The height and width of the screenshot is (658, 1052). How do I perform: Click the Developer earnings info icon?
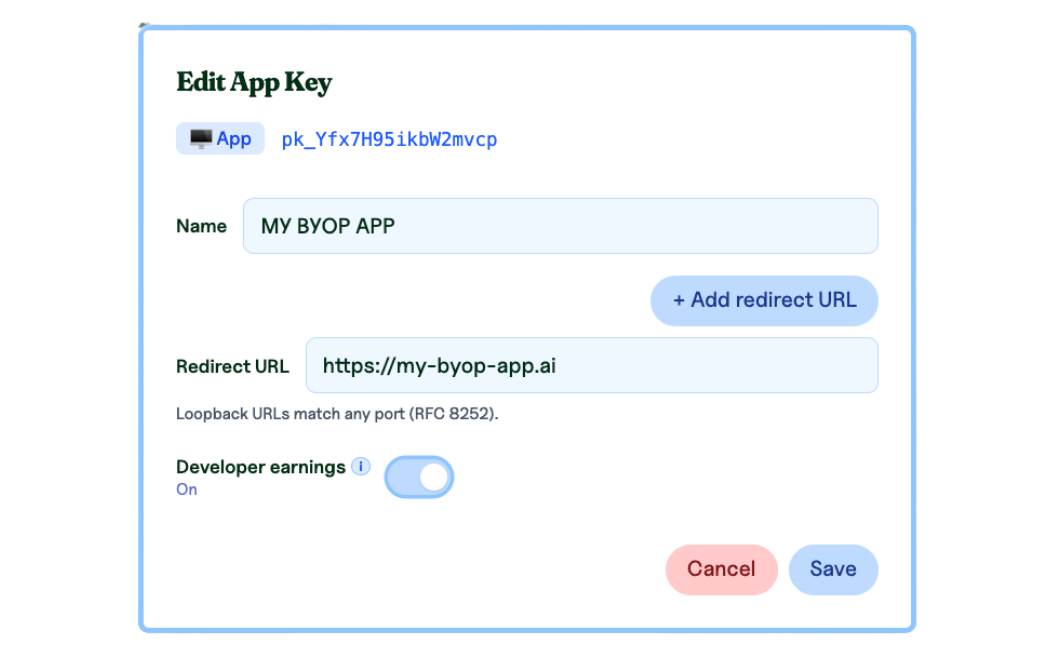click(x=360, y=466)
